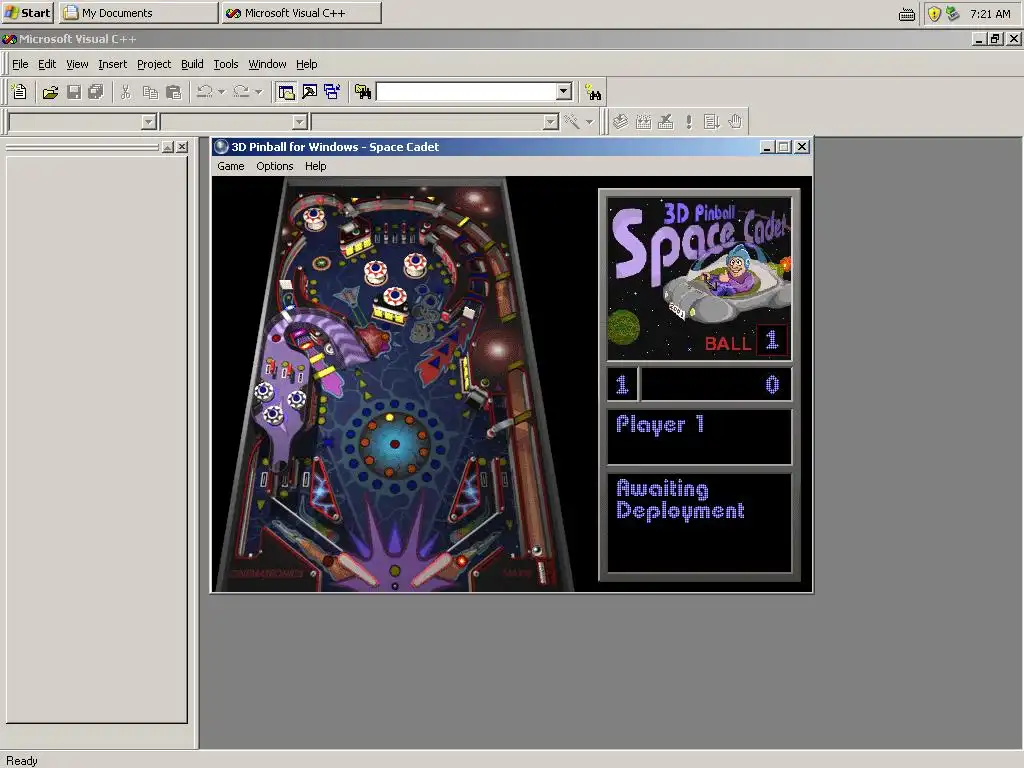Viewport: 1024px width, 768px height.
Task: Click the Search binoculars icon
Action: pos(593,92)
